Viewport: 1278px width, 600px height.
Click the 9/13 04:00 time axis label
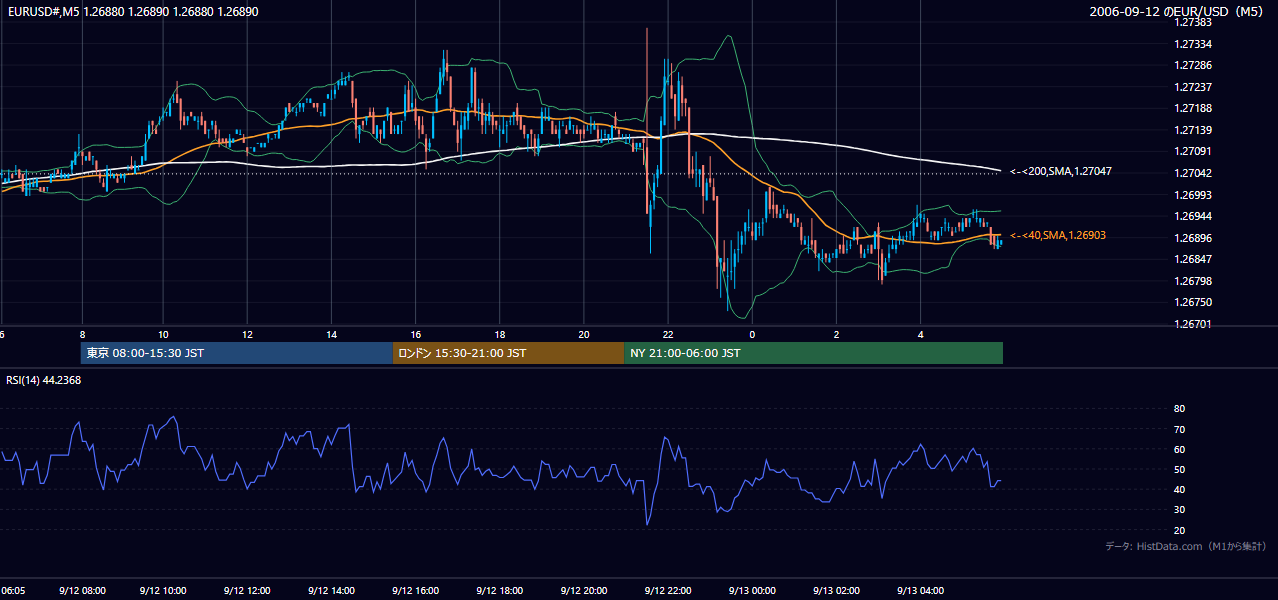click(x=919, y=591)
